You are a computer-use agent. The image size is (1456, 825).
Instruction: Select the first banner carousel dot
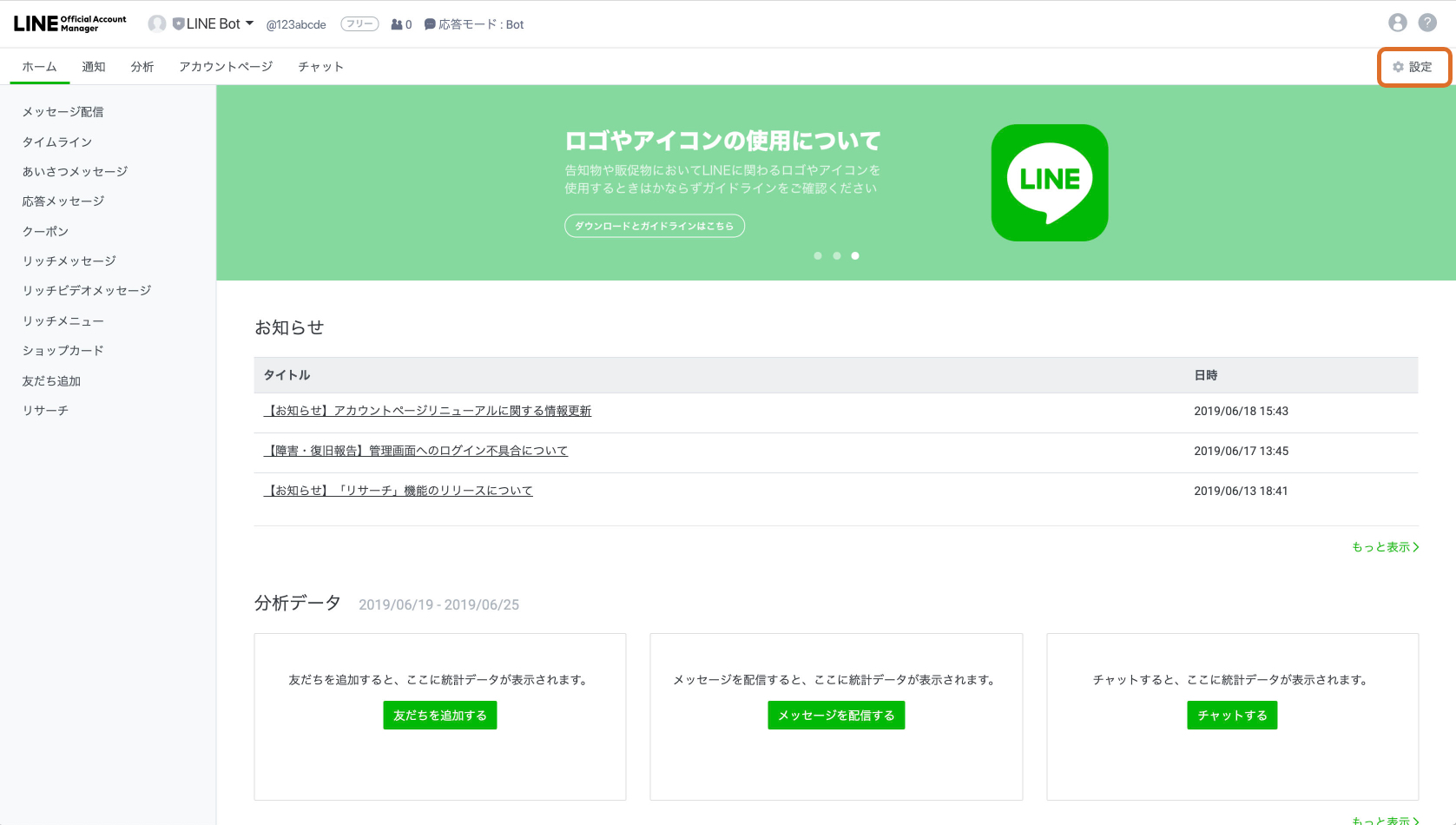(x=818, y=255)
